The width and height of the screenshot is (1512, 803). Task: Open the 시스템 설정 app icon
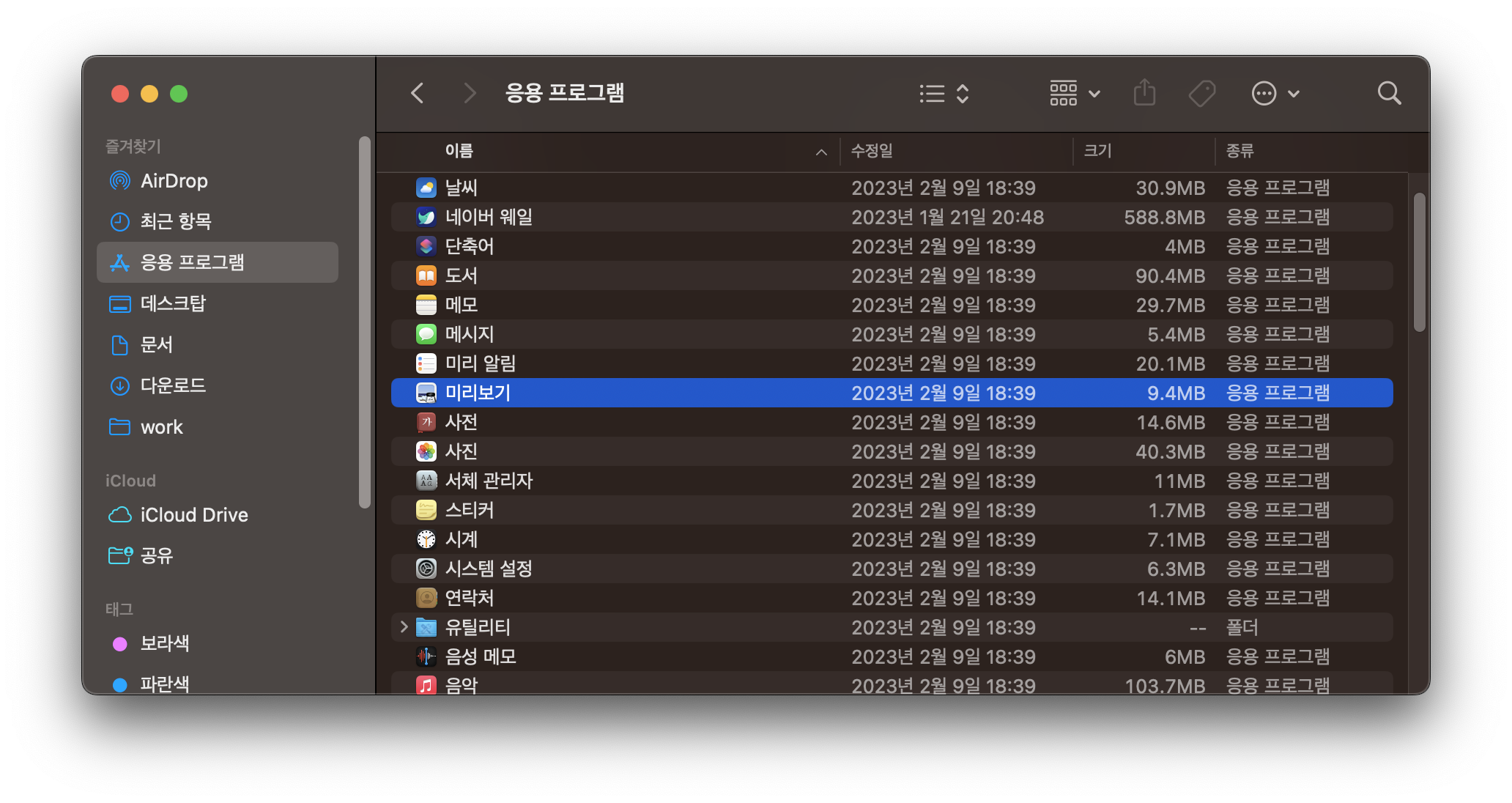tap(426, 568)
